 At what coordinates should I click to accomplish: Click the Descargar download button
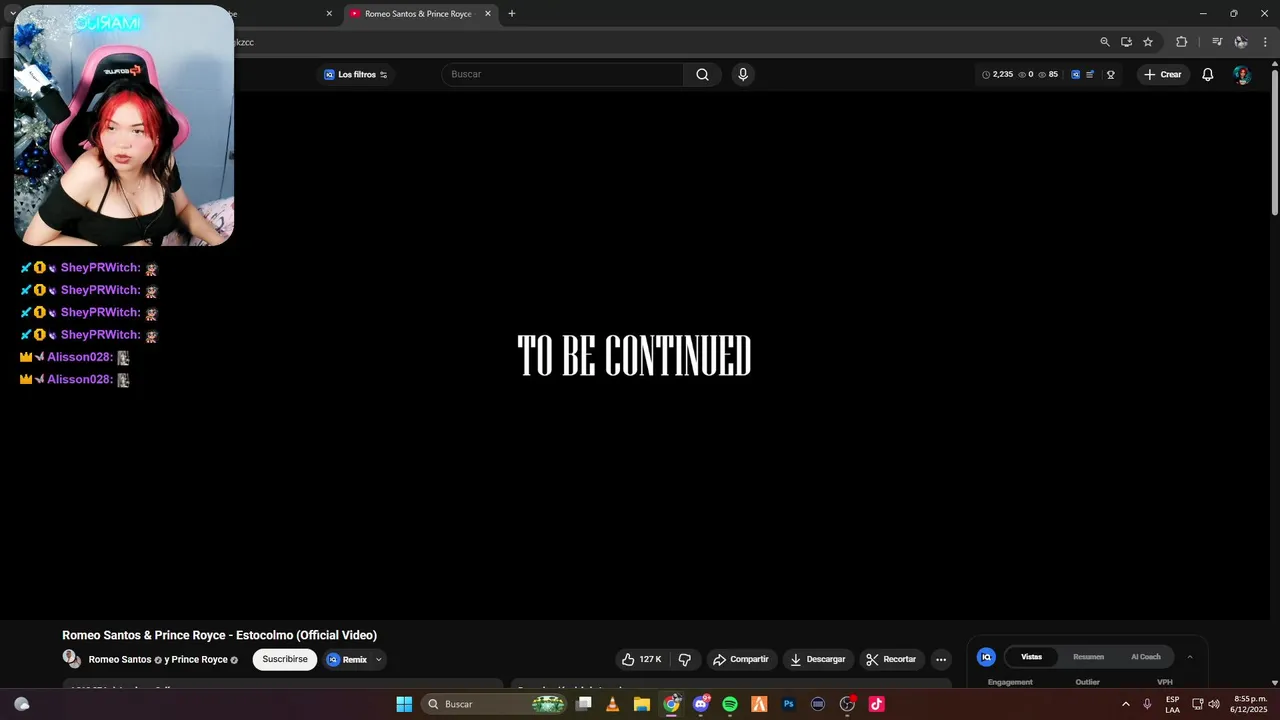tap(818, 660)
